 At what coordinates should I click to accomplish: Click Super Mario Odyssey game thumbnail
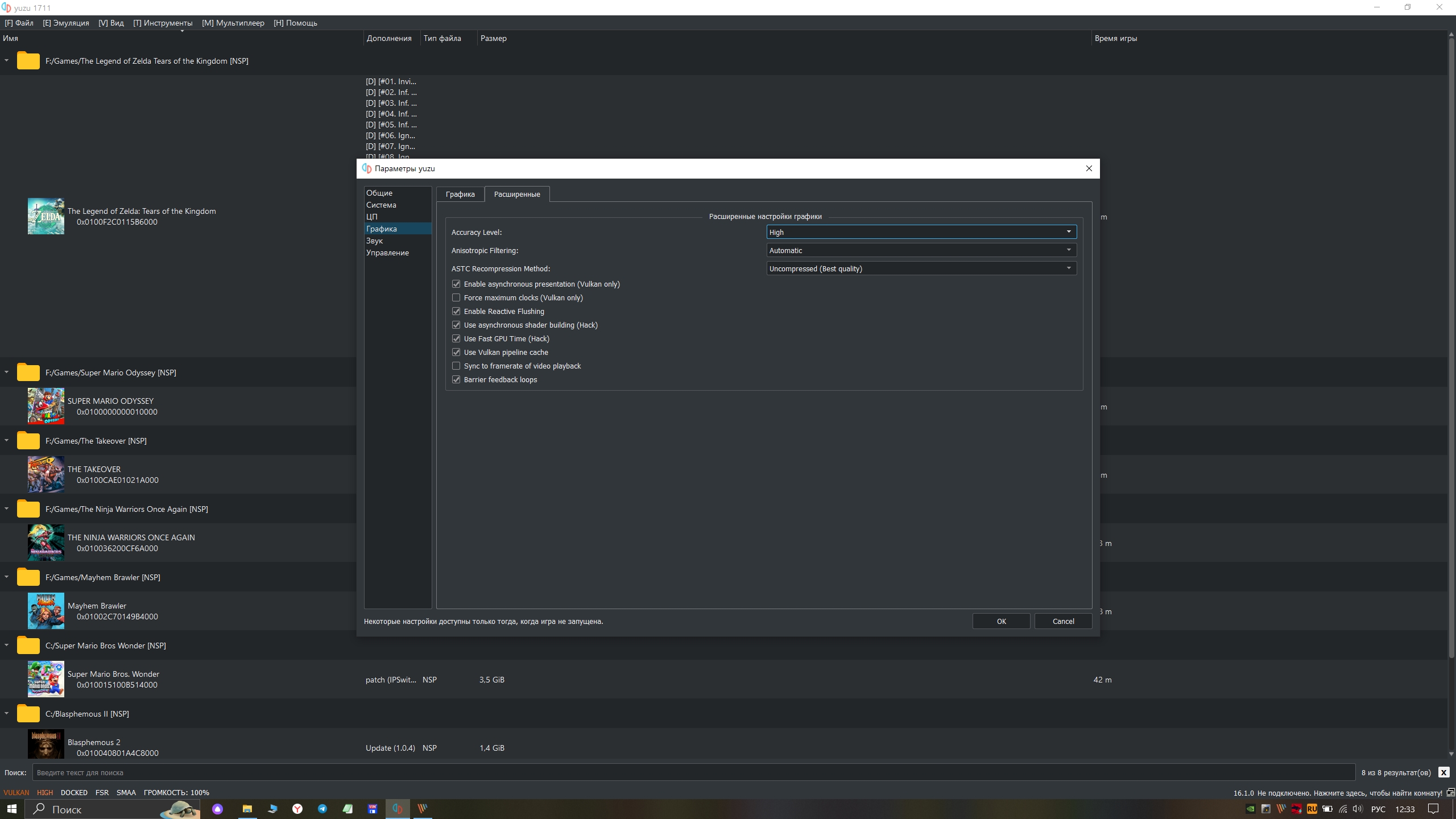point(44,406)
